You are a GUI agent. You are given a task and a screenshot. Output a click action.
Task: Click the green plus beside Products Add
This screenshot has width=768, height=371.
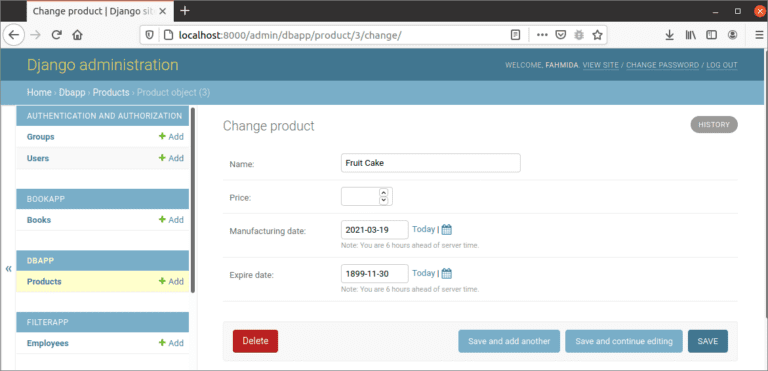point(162,281)
